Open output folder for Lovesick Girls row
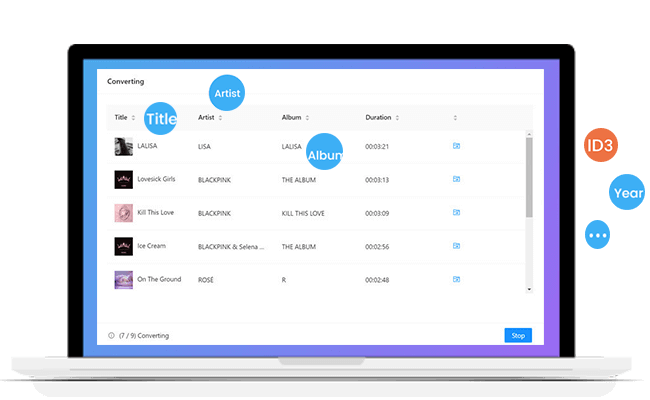Viewport: 650px width, 400px height. 456,179
